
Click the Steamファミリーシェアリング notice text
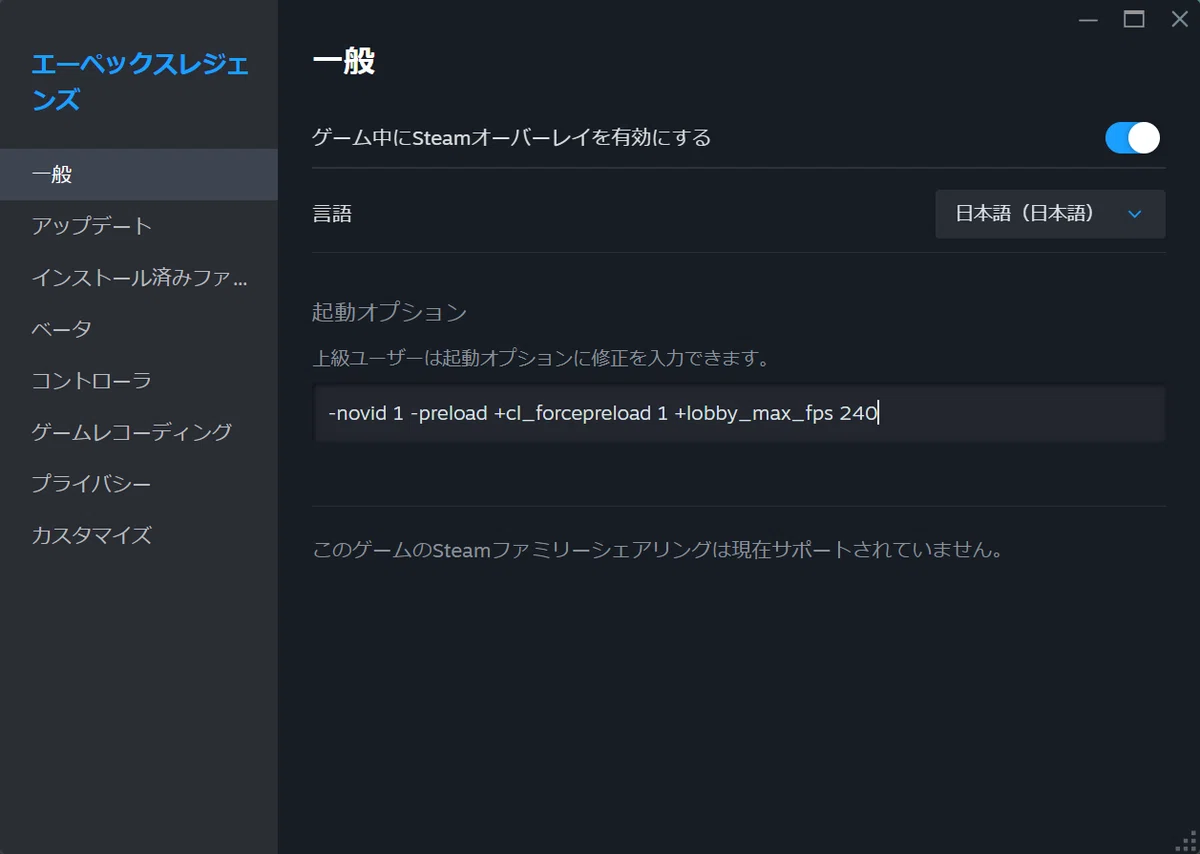tap(657, 549)
